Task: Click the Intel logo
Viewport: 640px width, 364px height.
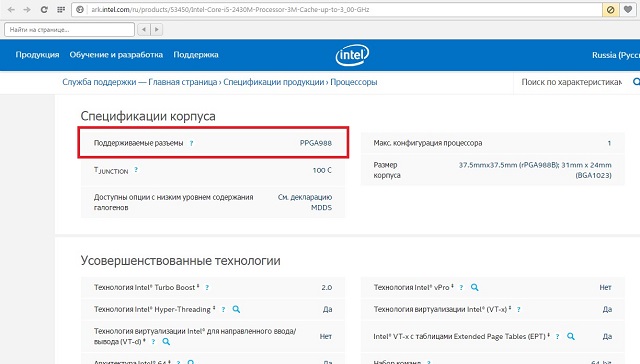Action: click(x=352, y=55)
